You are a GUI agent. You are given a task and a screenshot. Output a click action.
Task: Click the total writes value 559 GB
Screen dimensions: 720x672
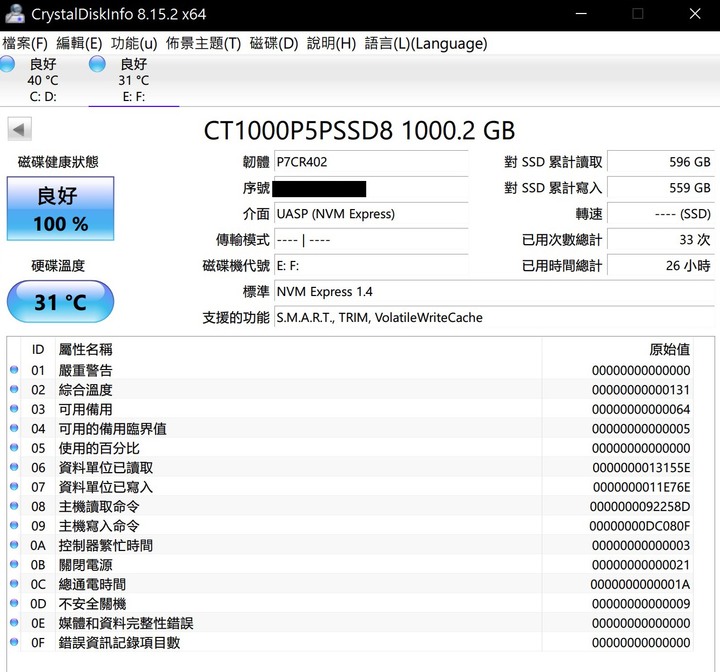(660, 188)
